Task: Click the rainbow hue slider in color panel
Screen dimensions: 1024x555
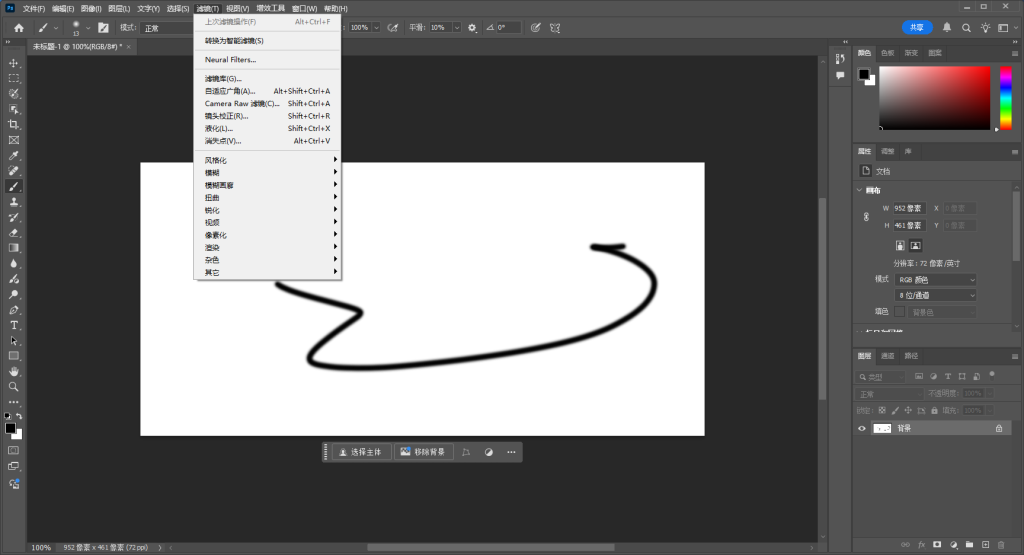Action: [x=1005, y=98]
